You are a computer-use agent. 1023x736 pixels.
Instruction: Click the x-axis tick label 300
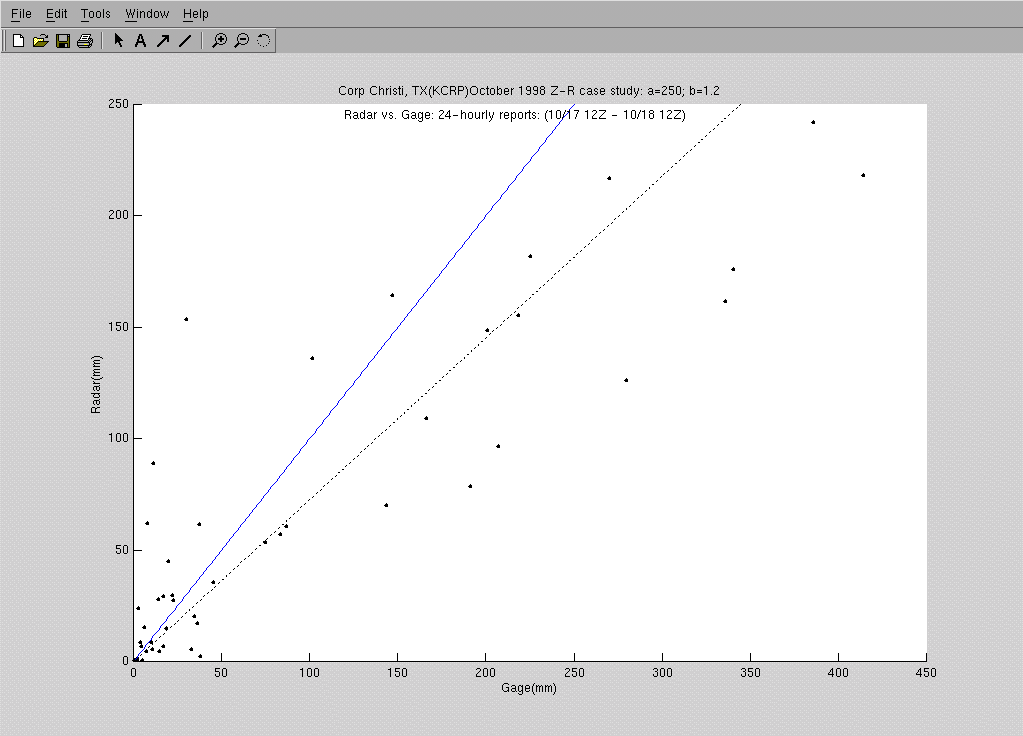coord(662,673)
